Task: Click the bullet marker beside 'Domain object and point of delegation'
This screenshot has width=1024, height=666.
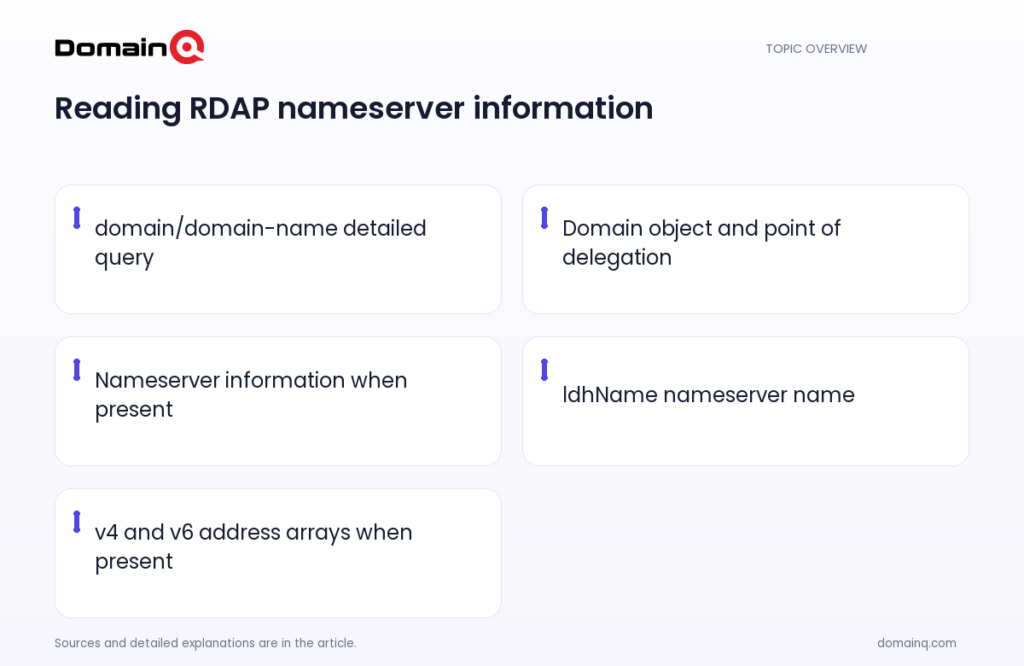Action: [x=544, y=218]
